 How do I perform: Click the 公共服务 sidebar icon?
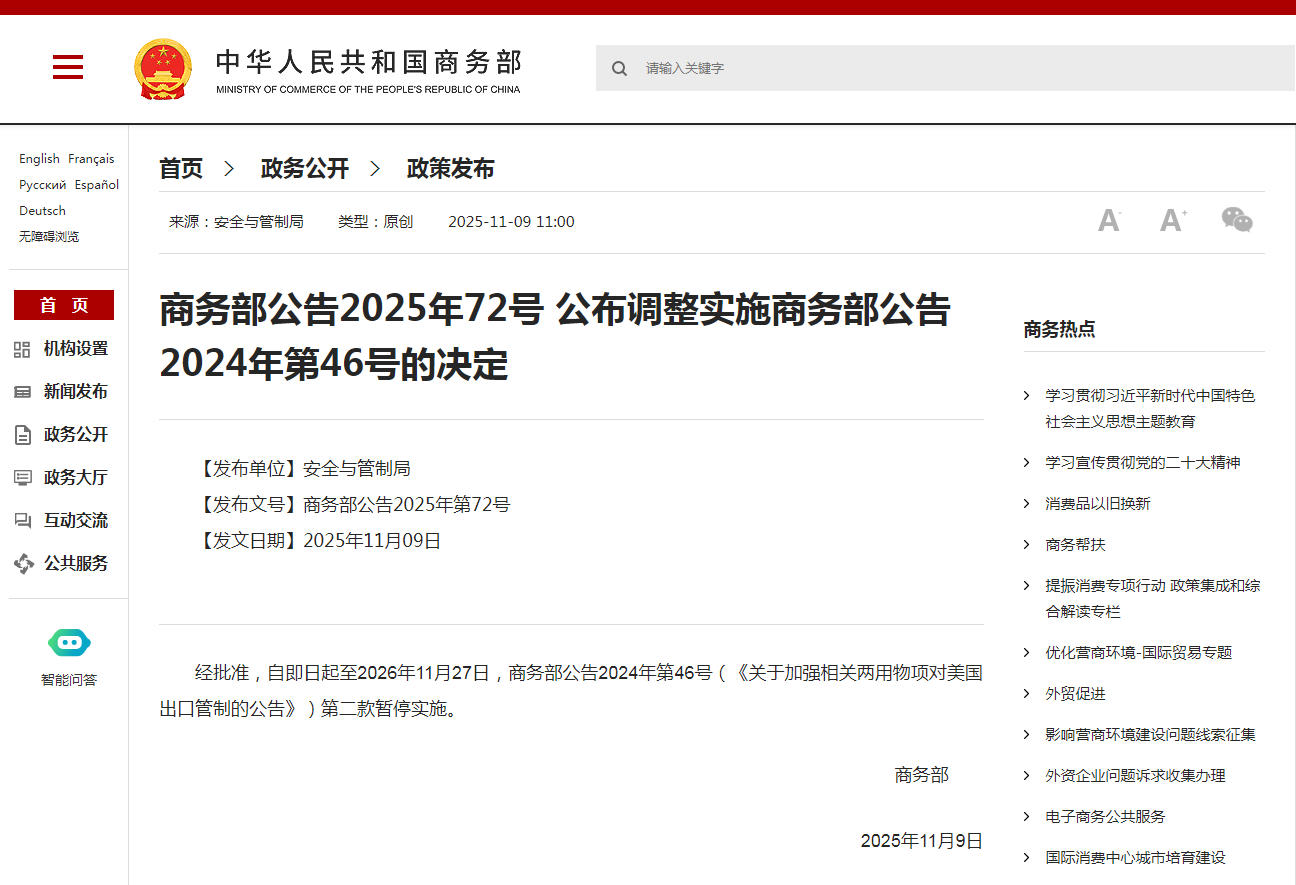[23, 564]
